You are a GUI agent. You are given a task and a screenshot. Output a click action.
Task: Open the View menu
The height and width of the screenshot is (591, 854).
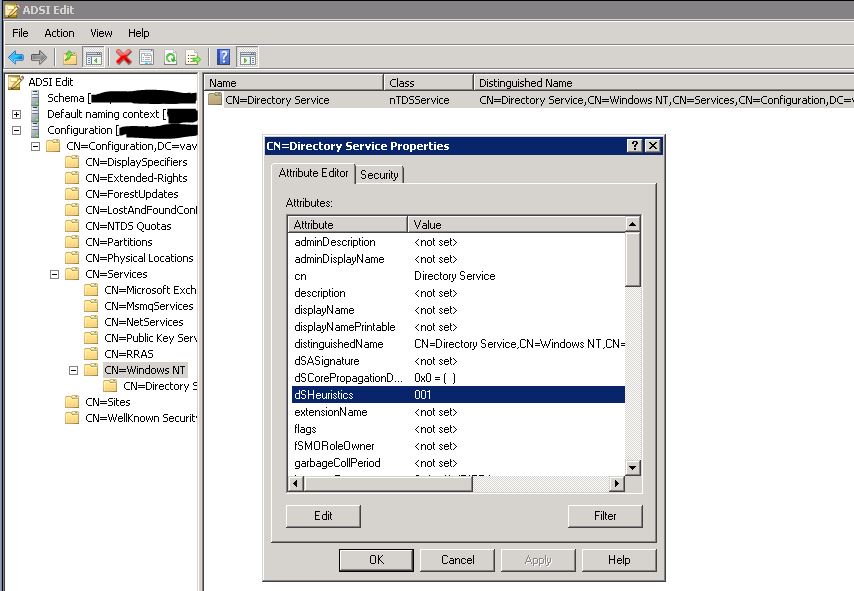(100, 33)
